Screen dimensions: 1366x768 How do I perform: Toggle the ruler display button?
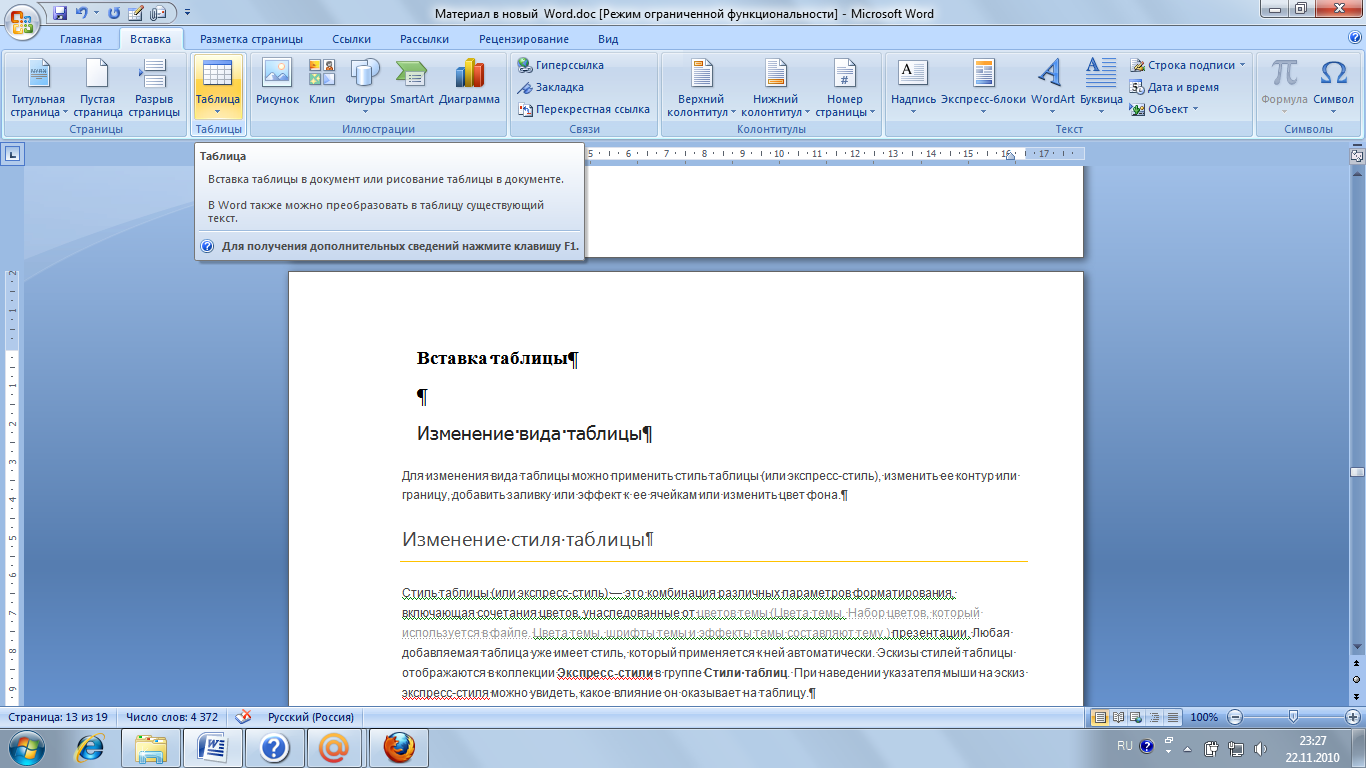[x=1356, y=155]
